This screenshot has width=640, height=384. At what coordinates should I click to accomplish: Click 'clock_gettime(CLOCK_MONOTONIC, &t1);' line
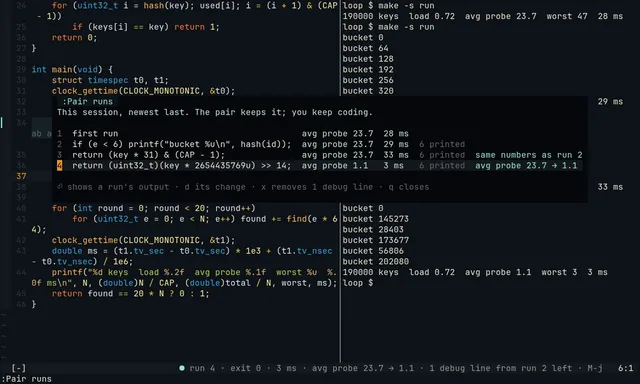point(143,240)
